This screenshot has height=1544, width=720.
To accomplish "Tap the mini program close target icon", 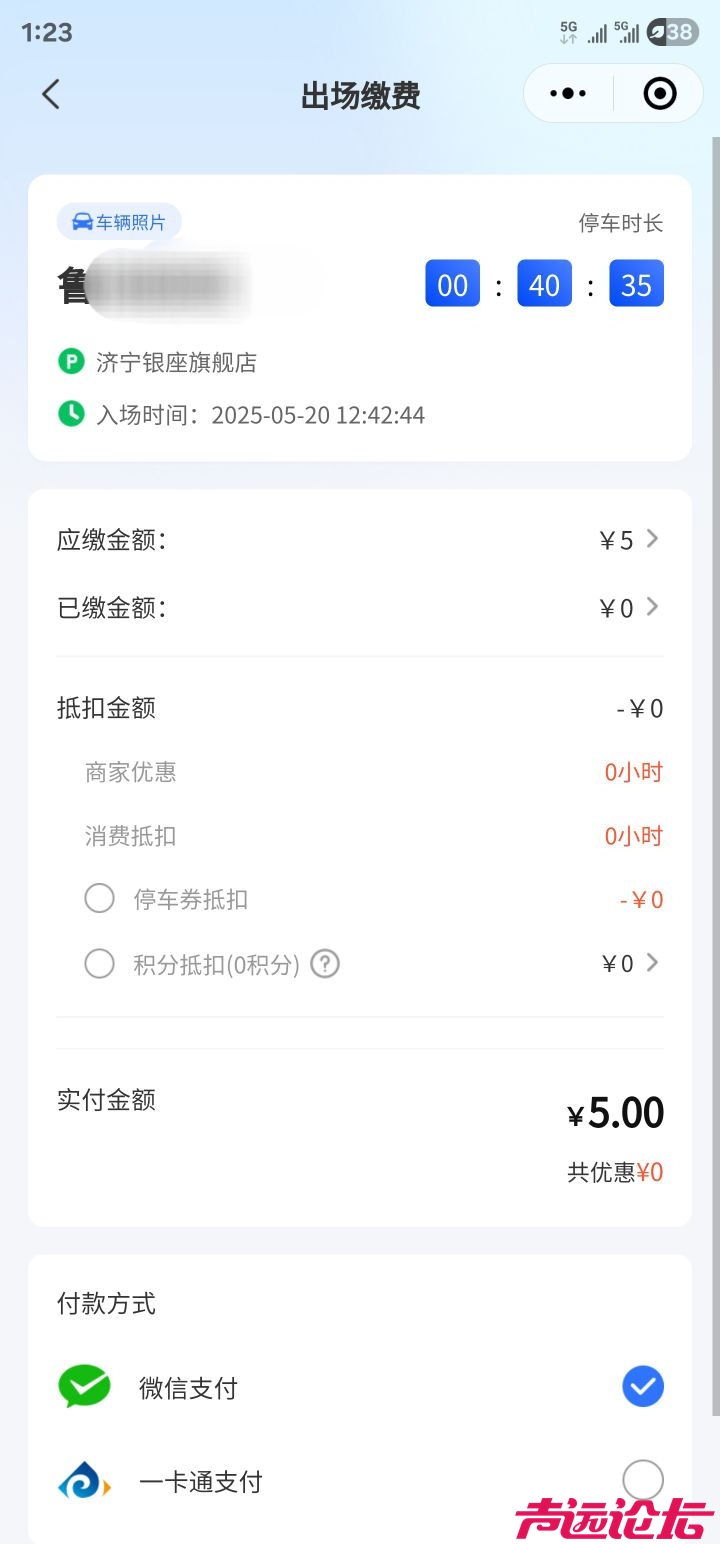I will click(x=659, y=94).
